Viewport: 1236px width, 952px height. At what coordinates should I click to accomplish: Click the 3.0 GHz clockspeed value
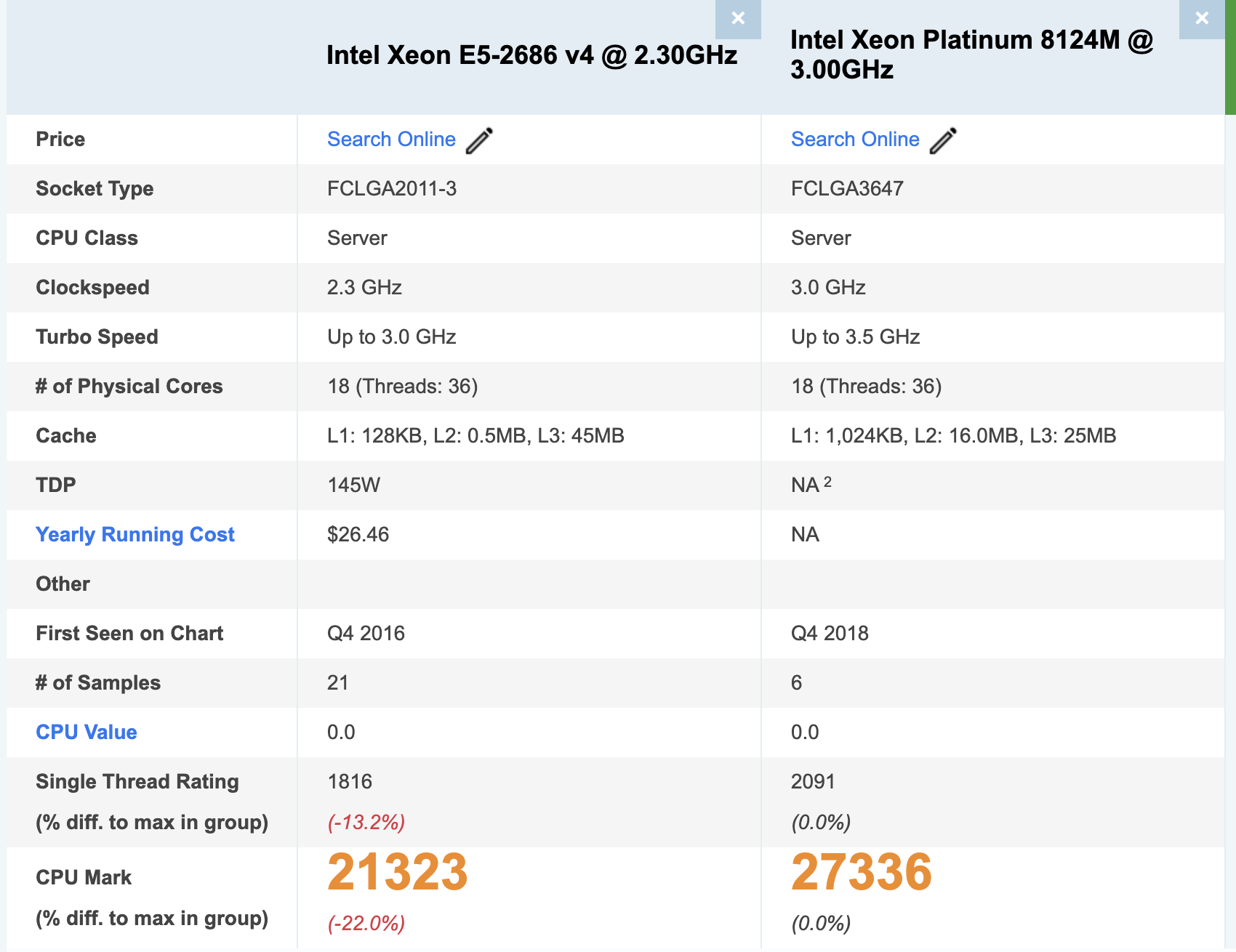click(x=828, y=287)
